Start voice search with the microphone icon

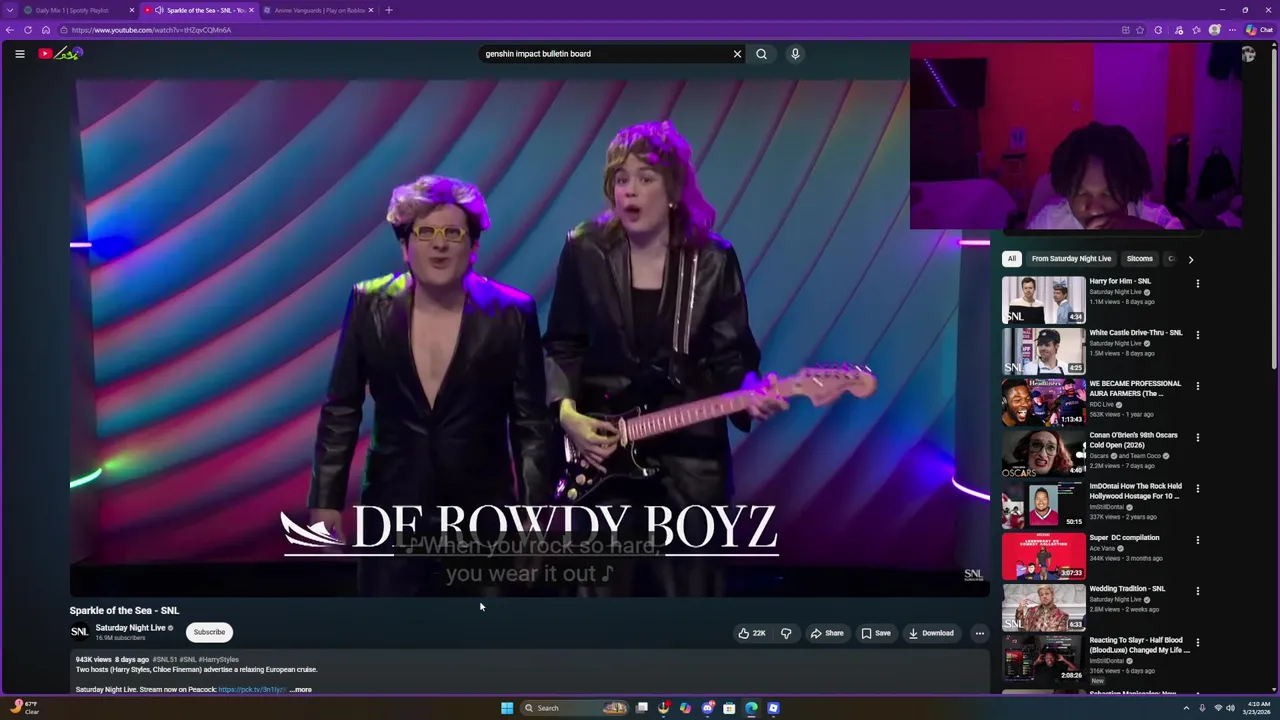coord(795,54)
